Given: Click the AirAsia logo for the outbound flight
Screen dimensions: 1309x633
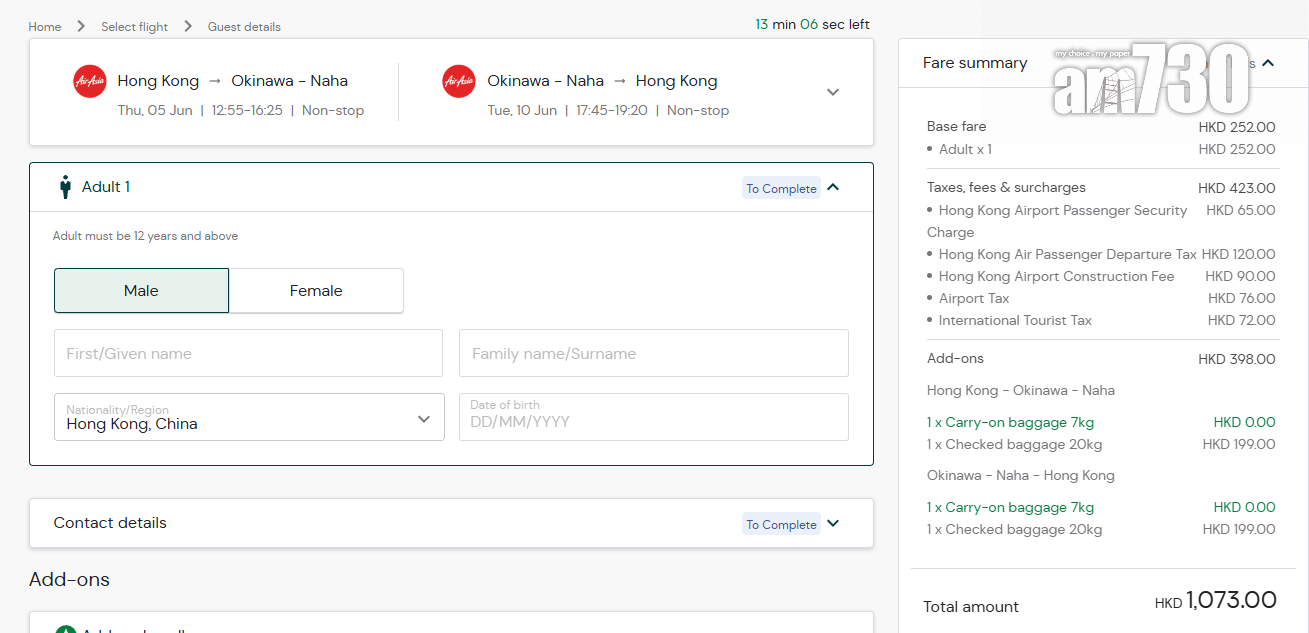Looking at the screenshot, I should [x=90, y=81].
